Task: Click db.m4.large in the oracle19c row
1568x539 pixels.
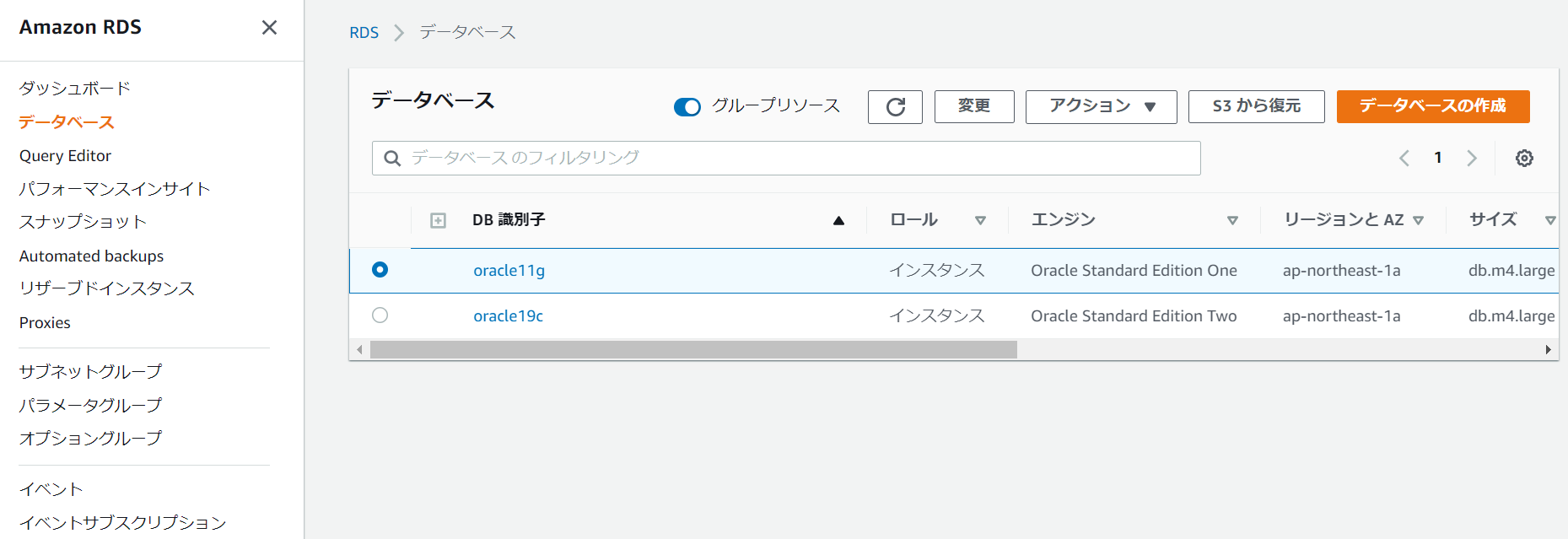Action: pos(1511,316)
